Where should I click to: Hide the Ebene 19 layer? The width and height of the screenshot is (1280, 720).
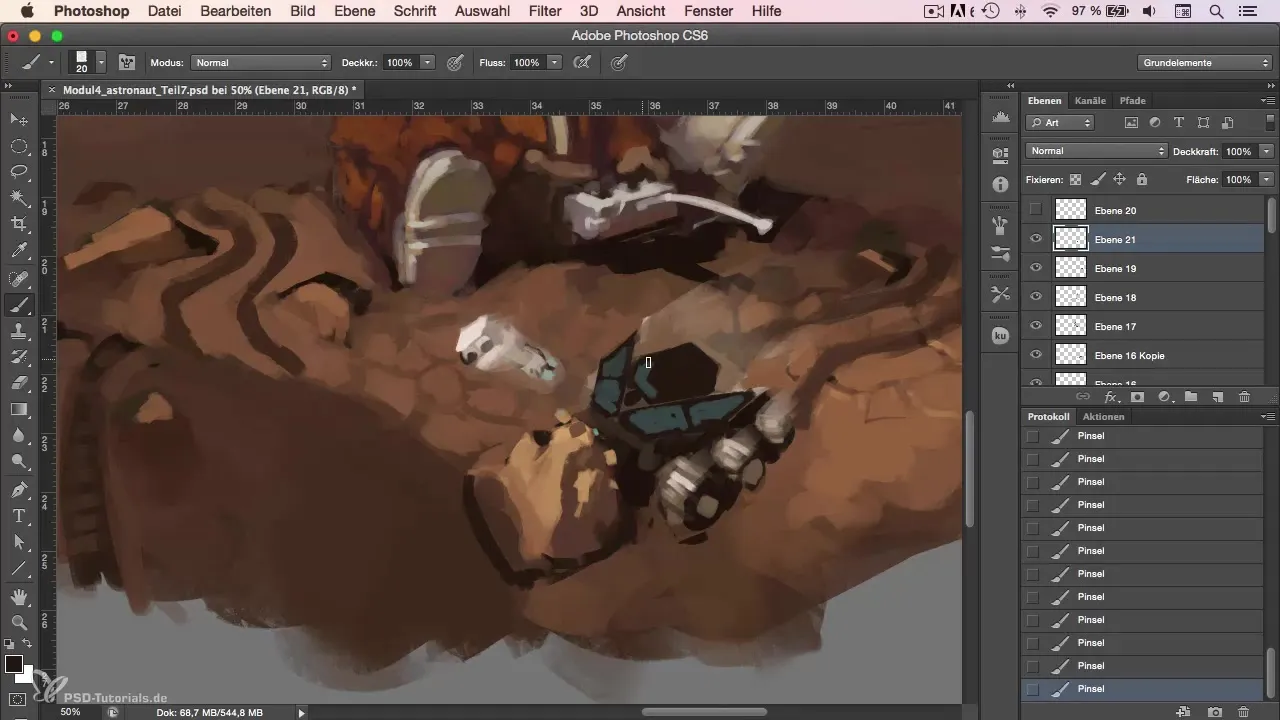[1036, 268]
